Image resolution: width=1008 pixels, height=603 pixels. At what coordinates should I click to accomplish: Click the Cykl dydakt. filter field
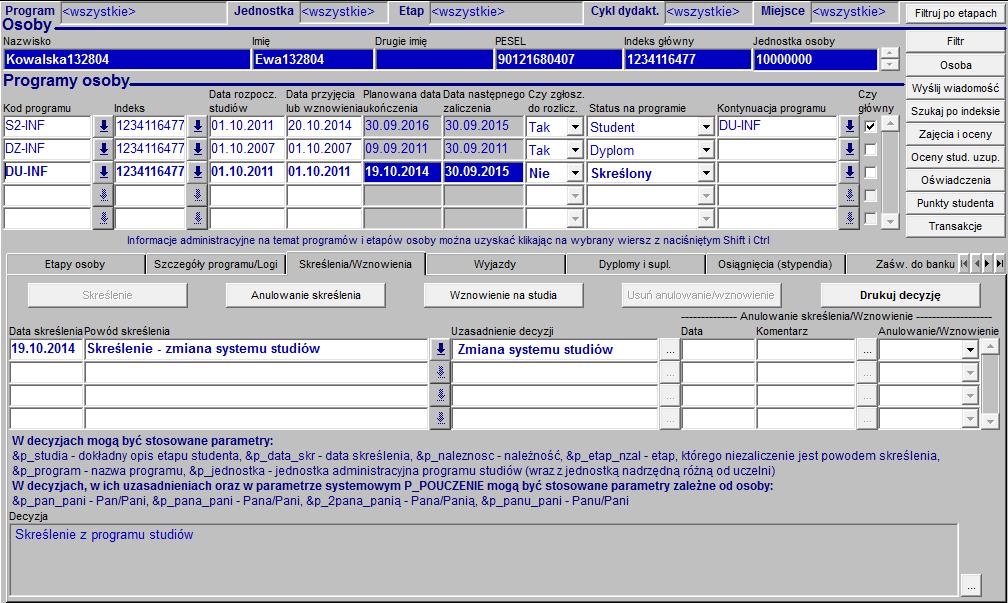pos(708,12)
